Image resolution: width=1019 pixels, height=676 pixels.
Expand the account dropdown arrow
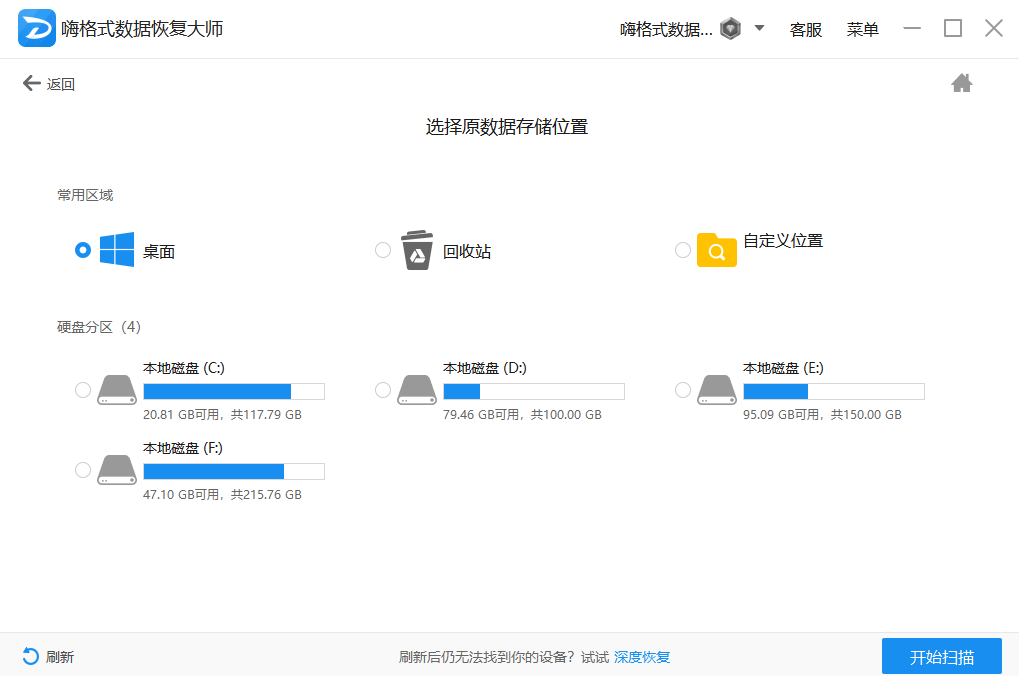(x=760, y=28)
